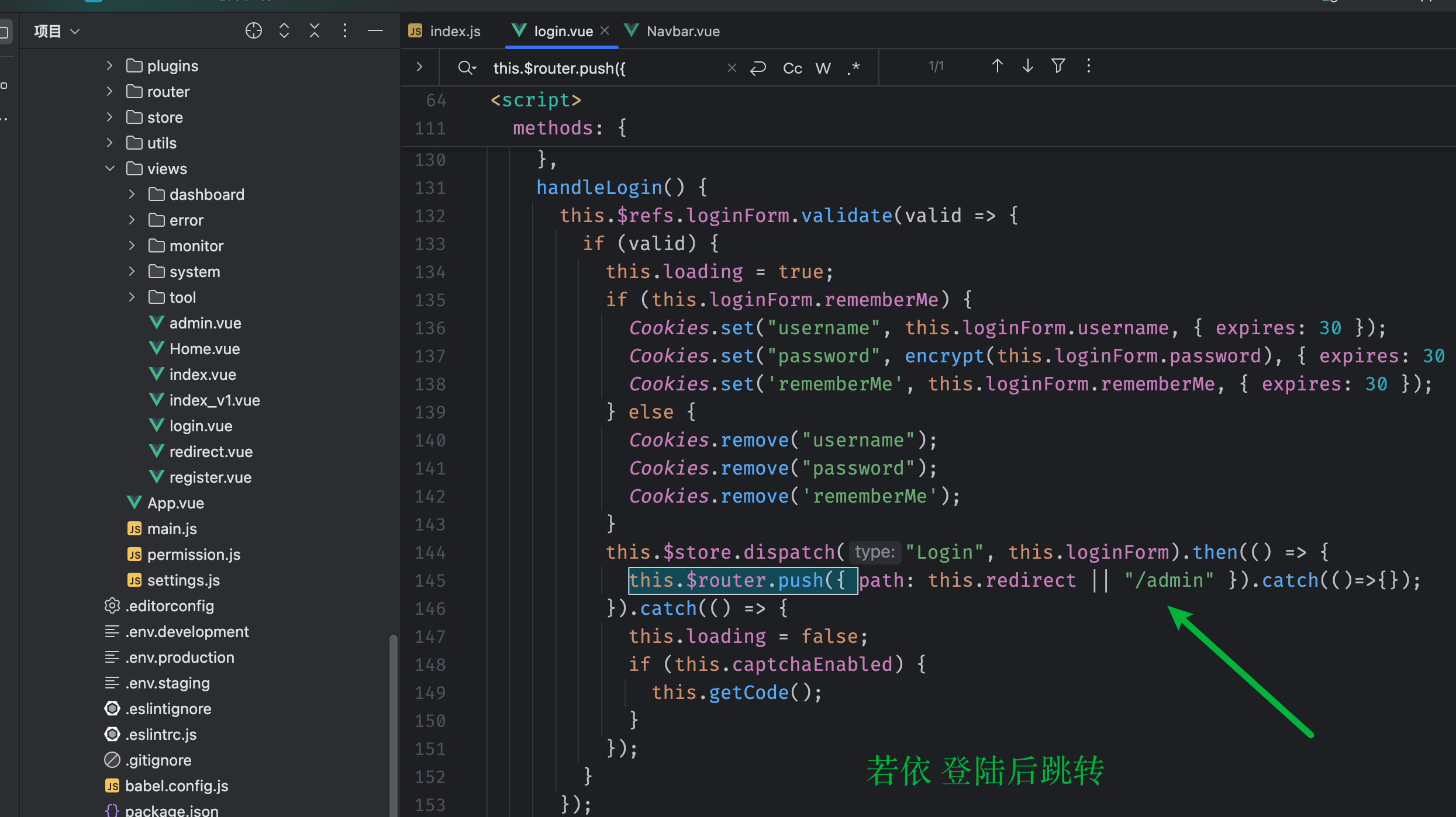The height and width of the screenshot is (817, 1456).
Task: Expand the replace field chevron
Action: (419, 67)
